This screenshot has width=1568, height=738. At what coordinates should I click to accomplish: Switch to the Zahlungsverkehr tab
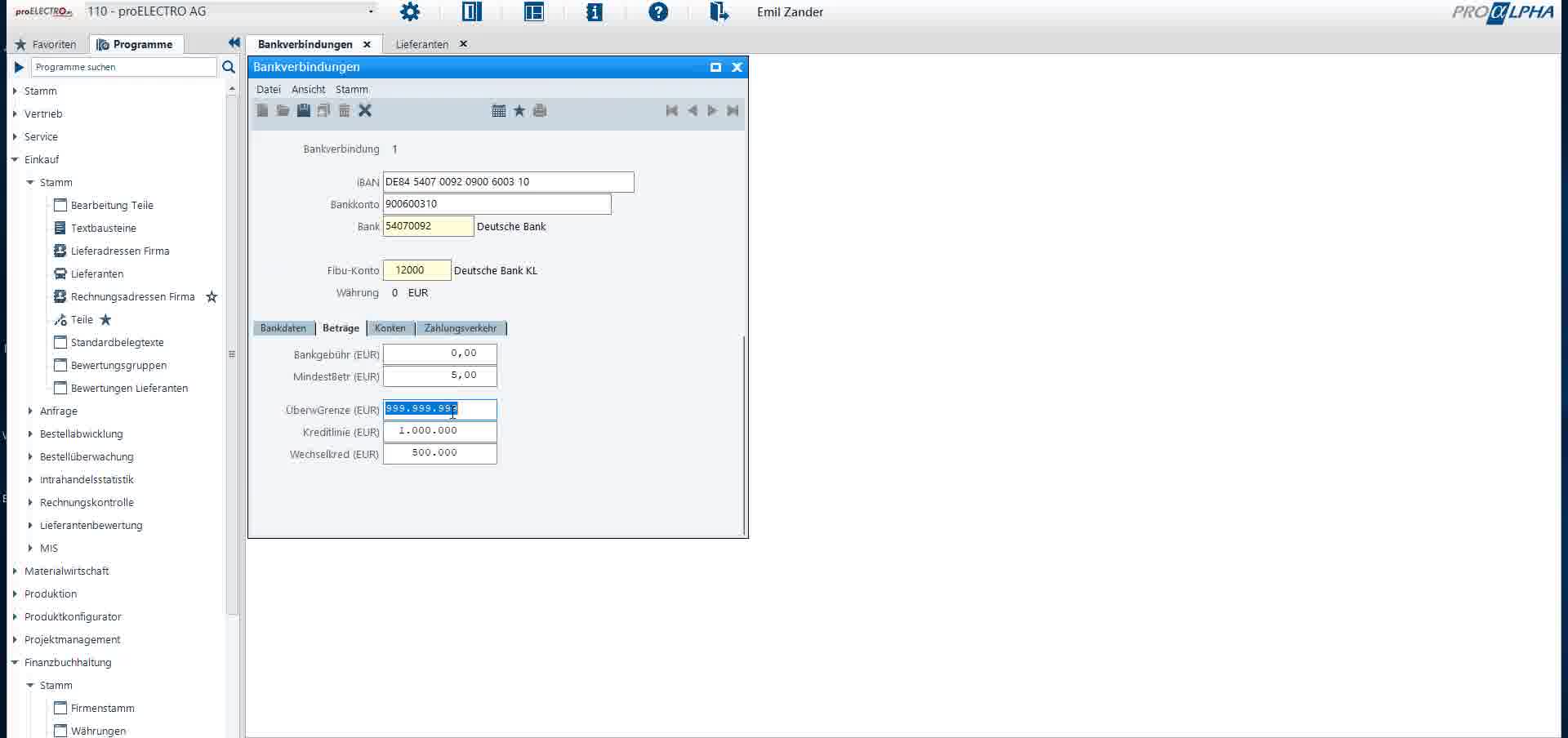coord(461,328)
